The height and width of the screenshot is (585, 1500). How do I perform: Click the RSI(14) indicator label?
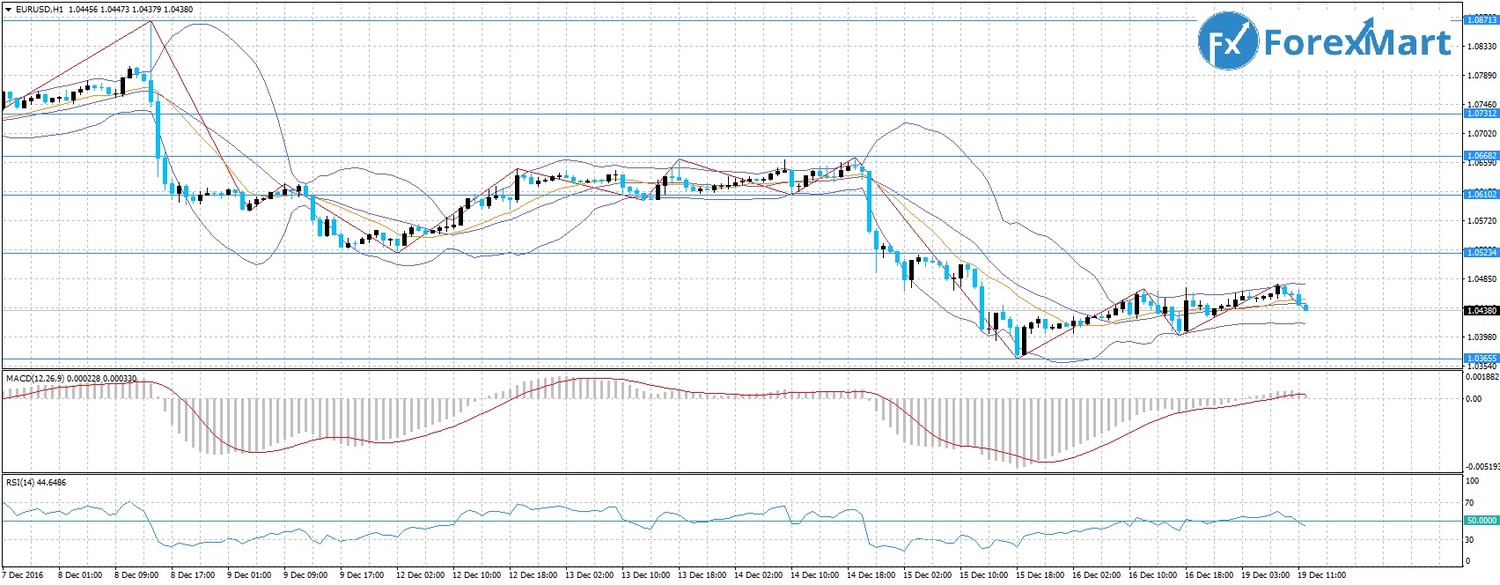[20, 482]
